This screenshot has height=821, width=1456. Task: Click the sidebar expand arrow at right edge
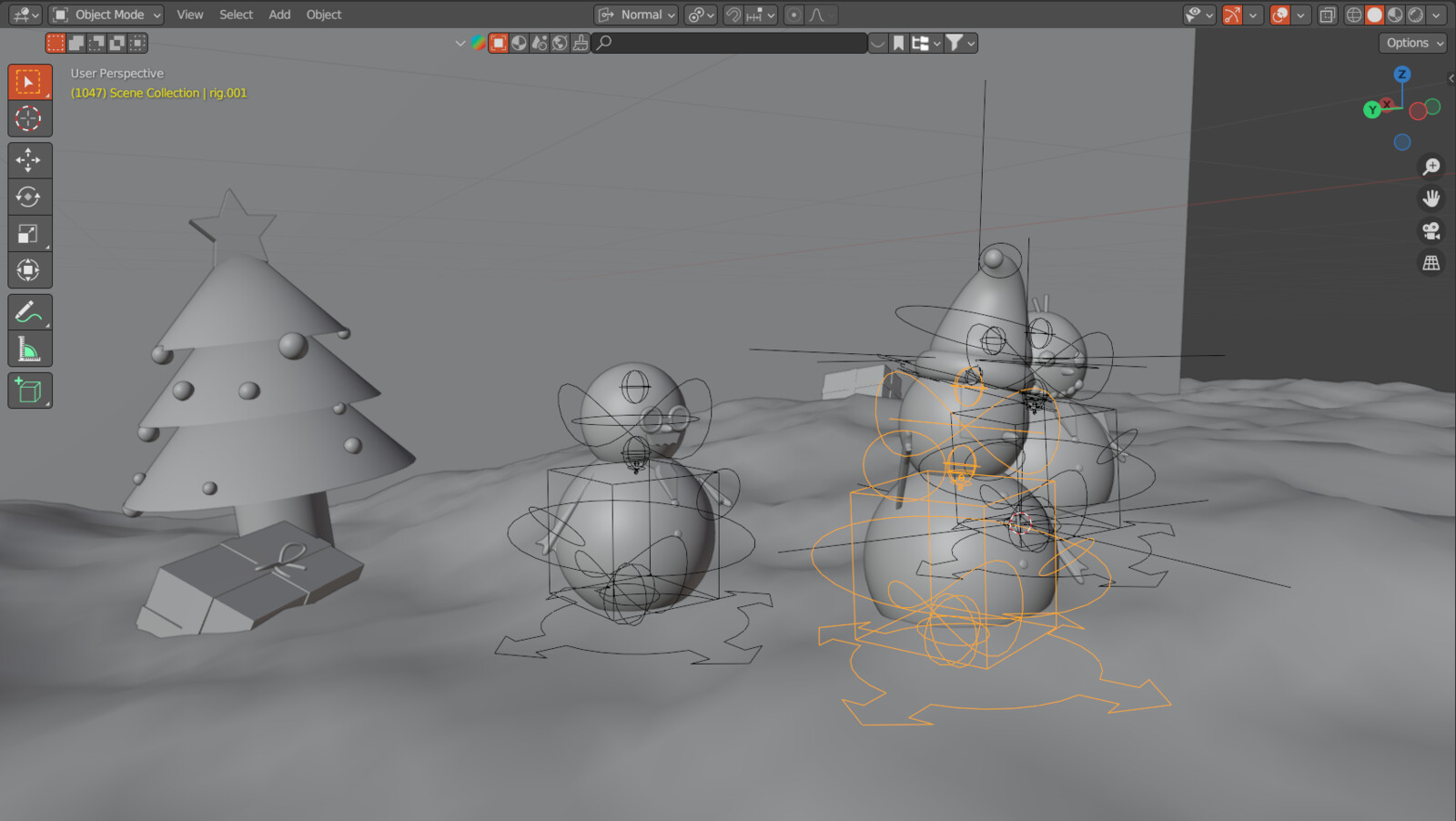1451,78
